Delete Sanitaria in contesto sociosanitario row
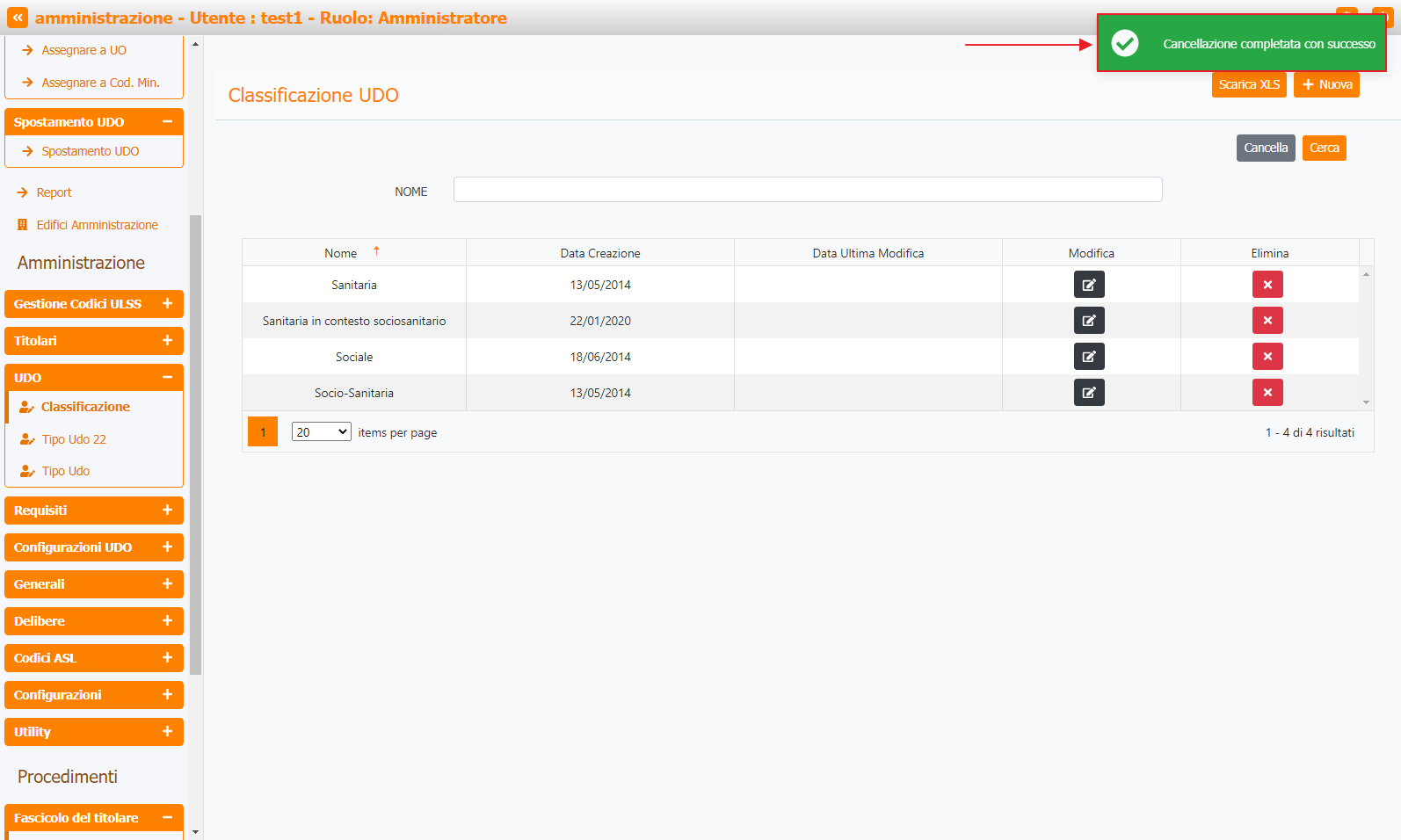Screen dimensions: 1401x840 (x=1267, y=321)
